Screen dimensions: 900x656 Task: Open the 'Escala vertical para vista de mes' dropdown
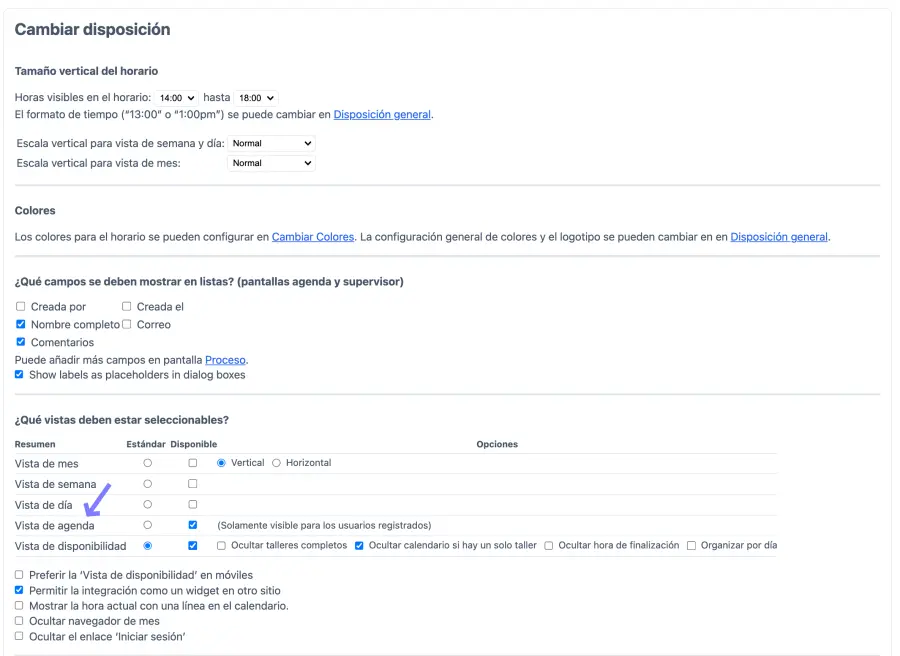(271, 163)
